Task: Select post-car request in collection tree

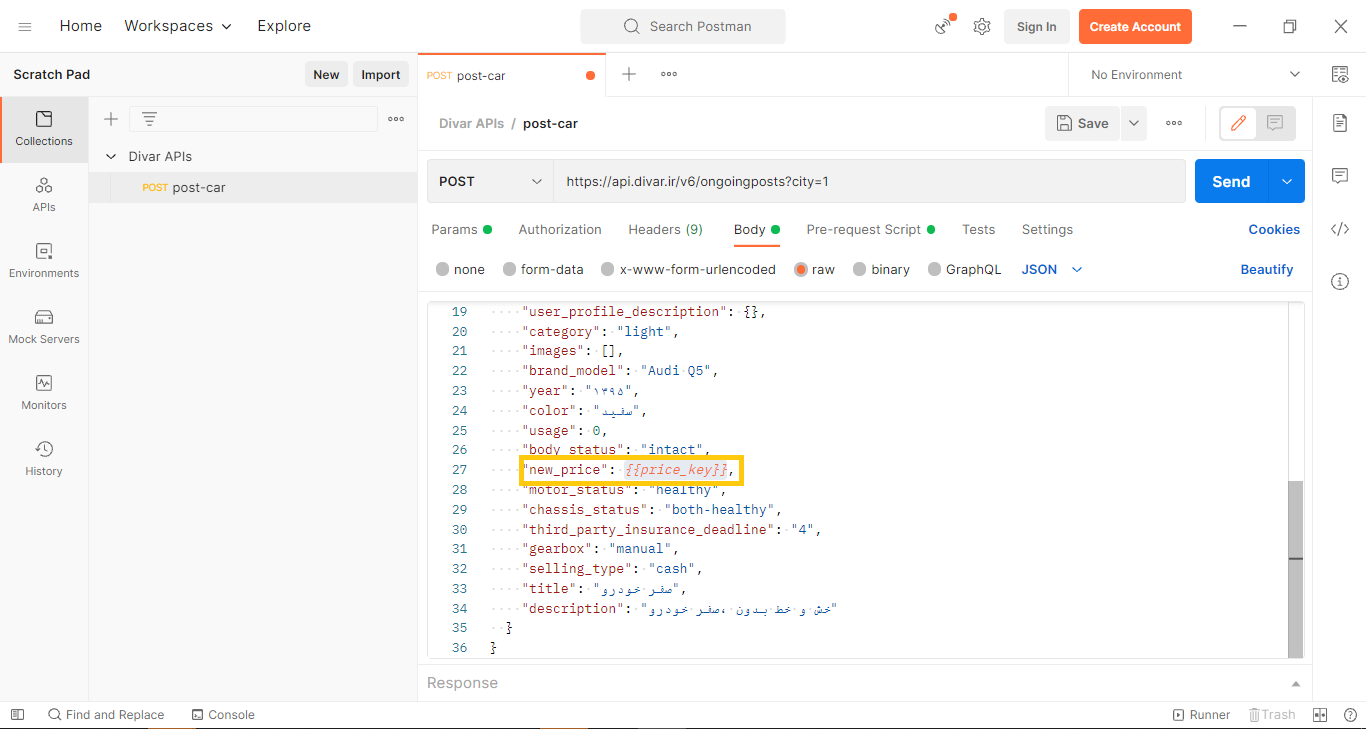Action: (253, 187)
